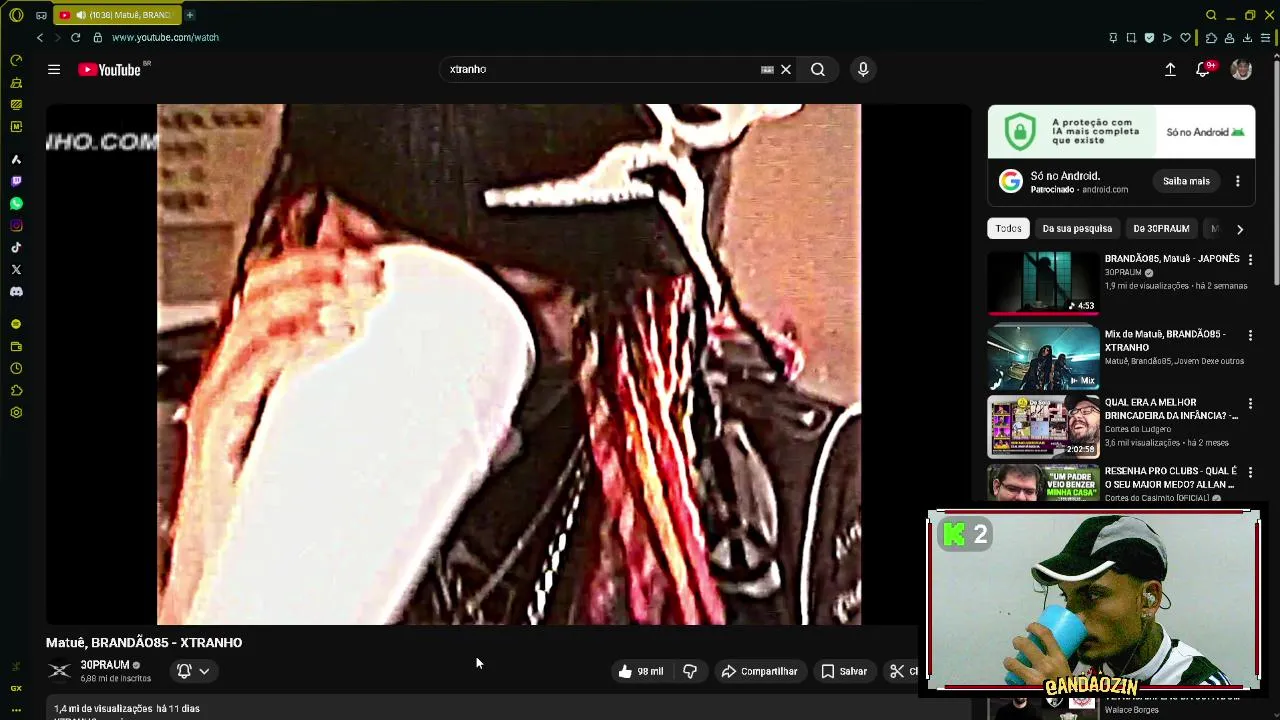Open the YouTube guide hamburger menu
1280x720 pixels.
tap(54, 69)
